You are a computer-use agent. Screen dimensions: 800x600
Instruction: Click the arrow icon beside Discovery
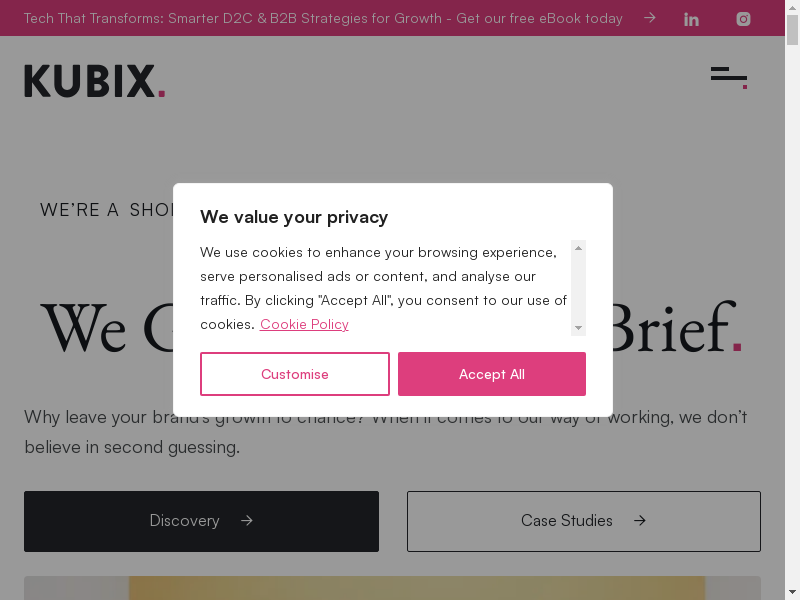click(247, 521)
